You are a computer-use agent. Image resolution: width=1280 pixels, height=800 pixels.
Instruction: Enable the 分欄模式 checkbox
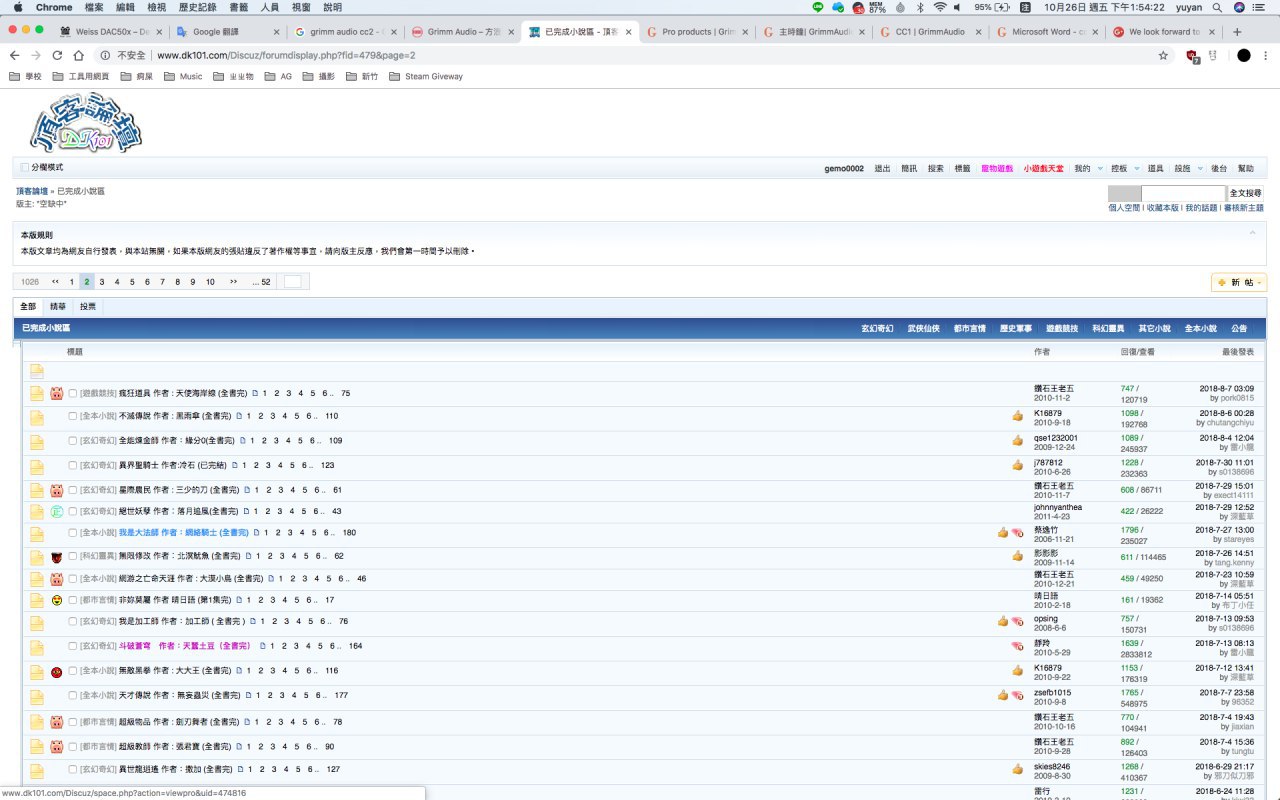(25, 168)
